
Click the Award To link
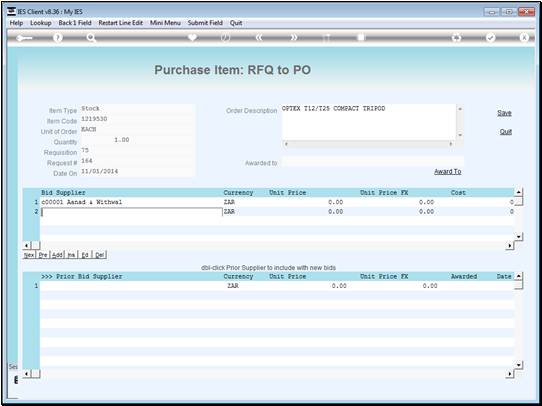448,171
